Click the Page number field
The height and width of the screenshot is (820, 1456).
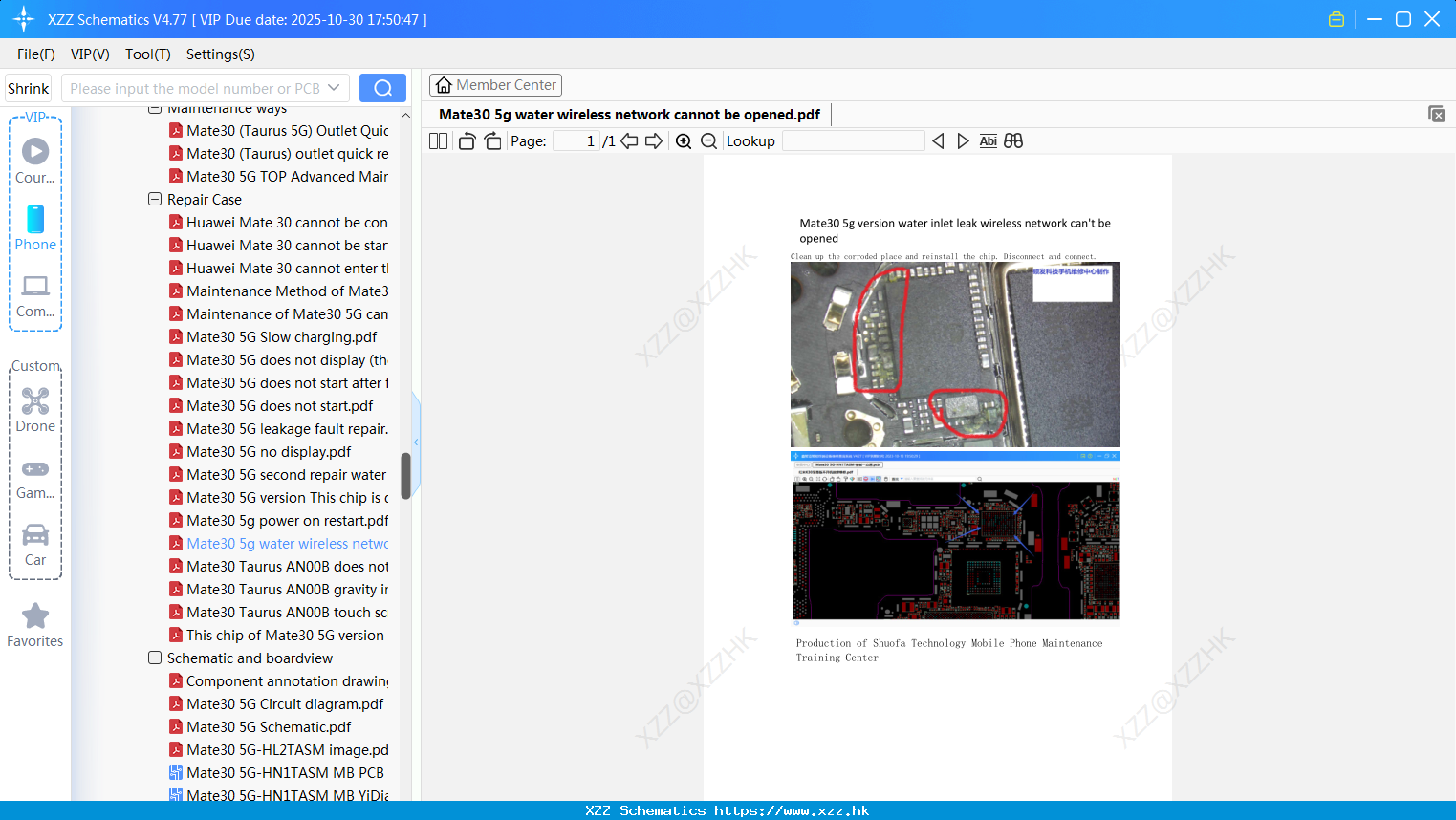click(x=576, y=140)
